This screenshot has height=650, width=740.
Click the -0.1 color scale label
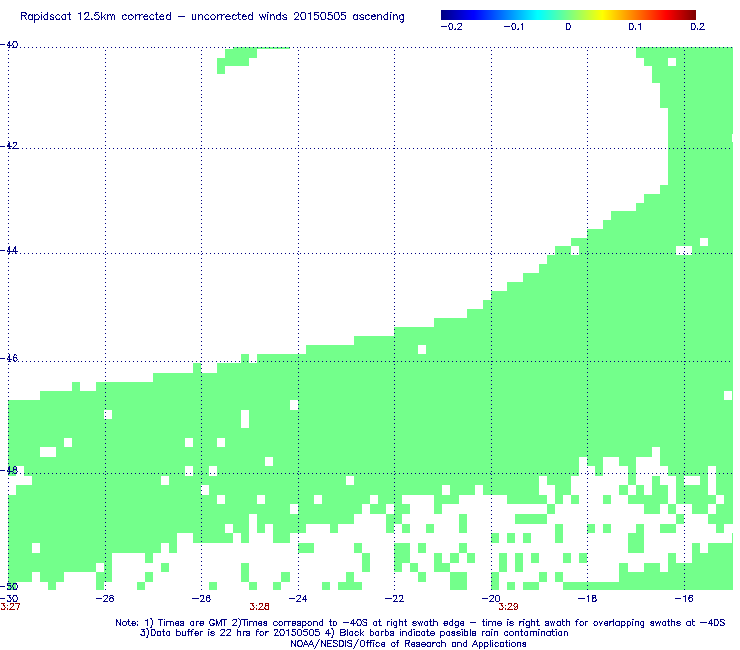pyautogui.click(x=513, y=27)
